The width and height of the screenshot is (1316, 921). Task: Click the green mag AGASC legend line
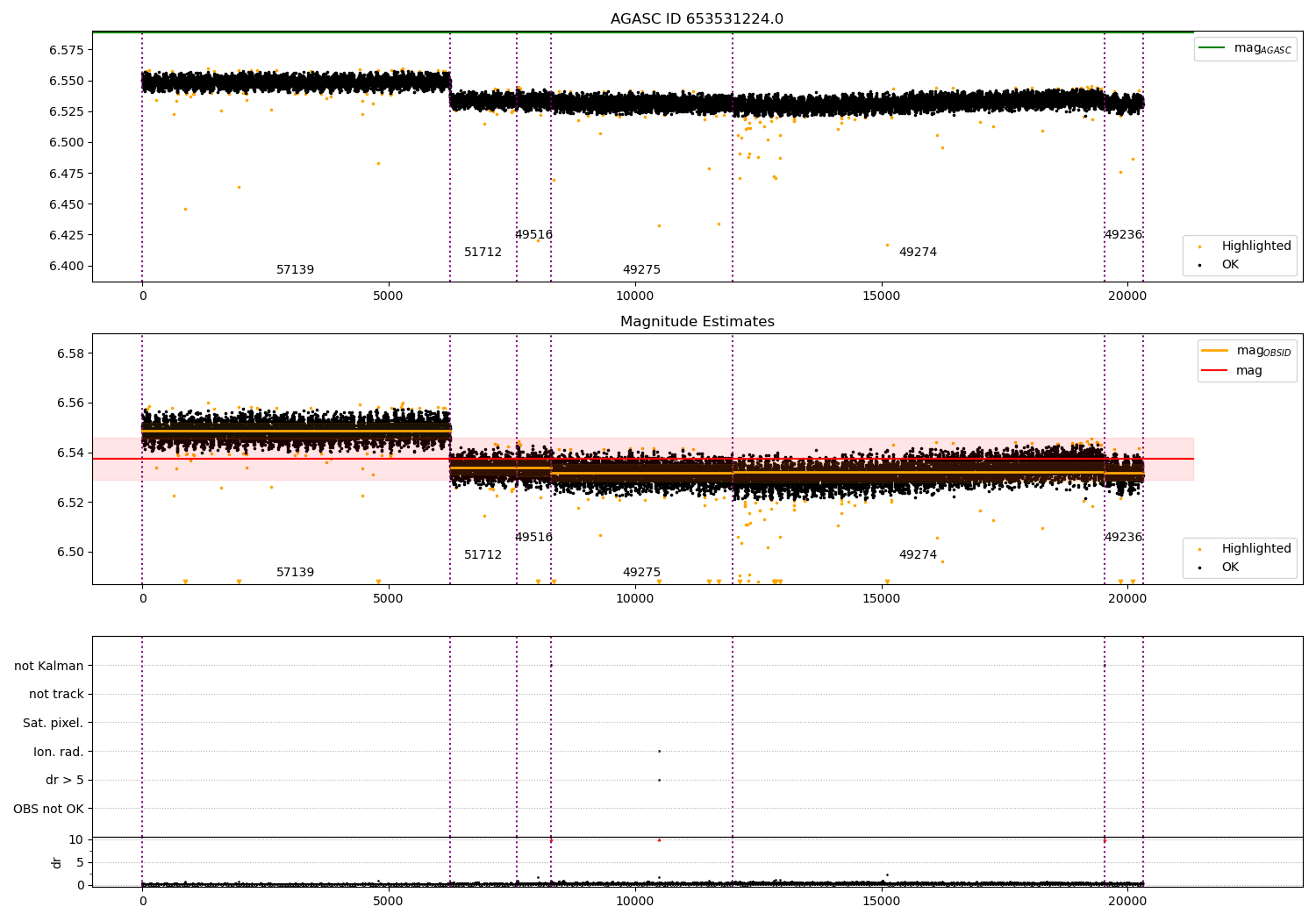click(1213, 48)
